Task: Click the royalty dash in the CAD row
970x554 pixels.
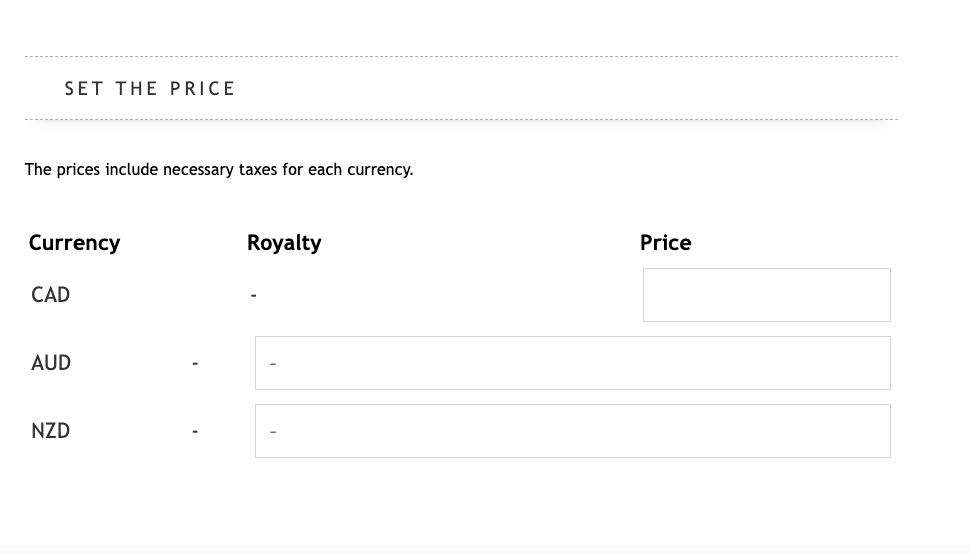Action: [x=254, y=296]
